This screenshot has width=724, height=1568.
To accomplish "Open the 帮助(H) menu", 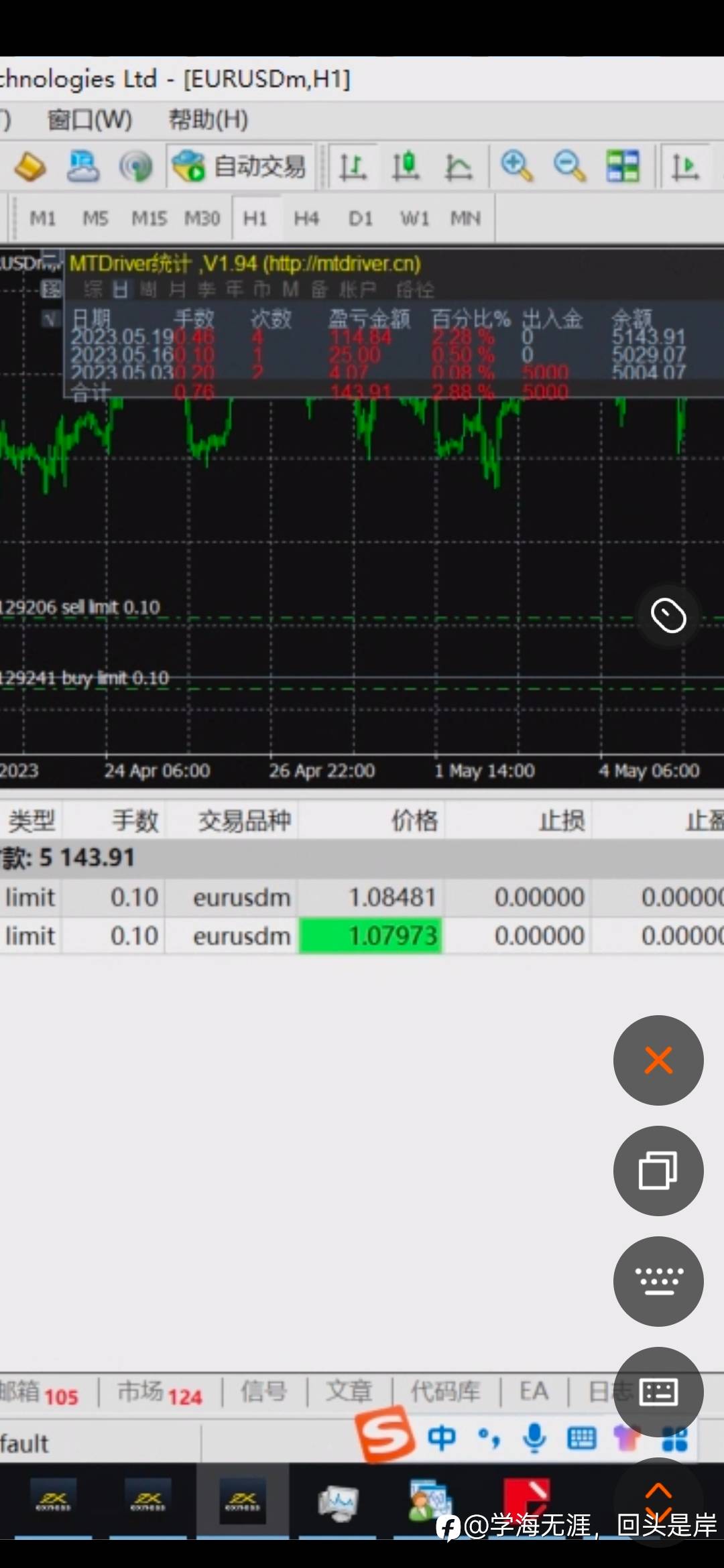I will [x=208, y=120].
